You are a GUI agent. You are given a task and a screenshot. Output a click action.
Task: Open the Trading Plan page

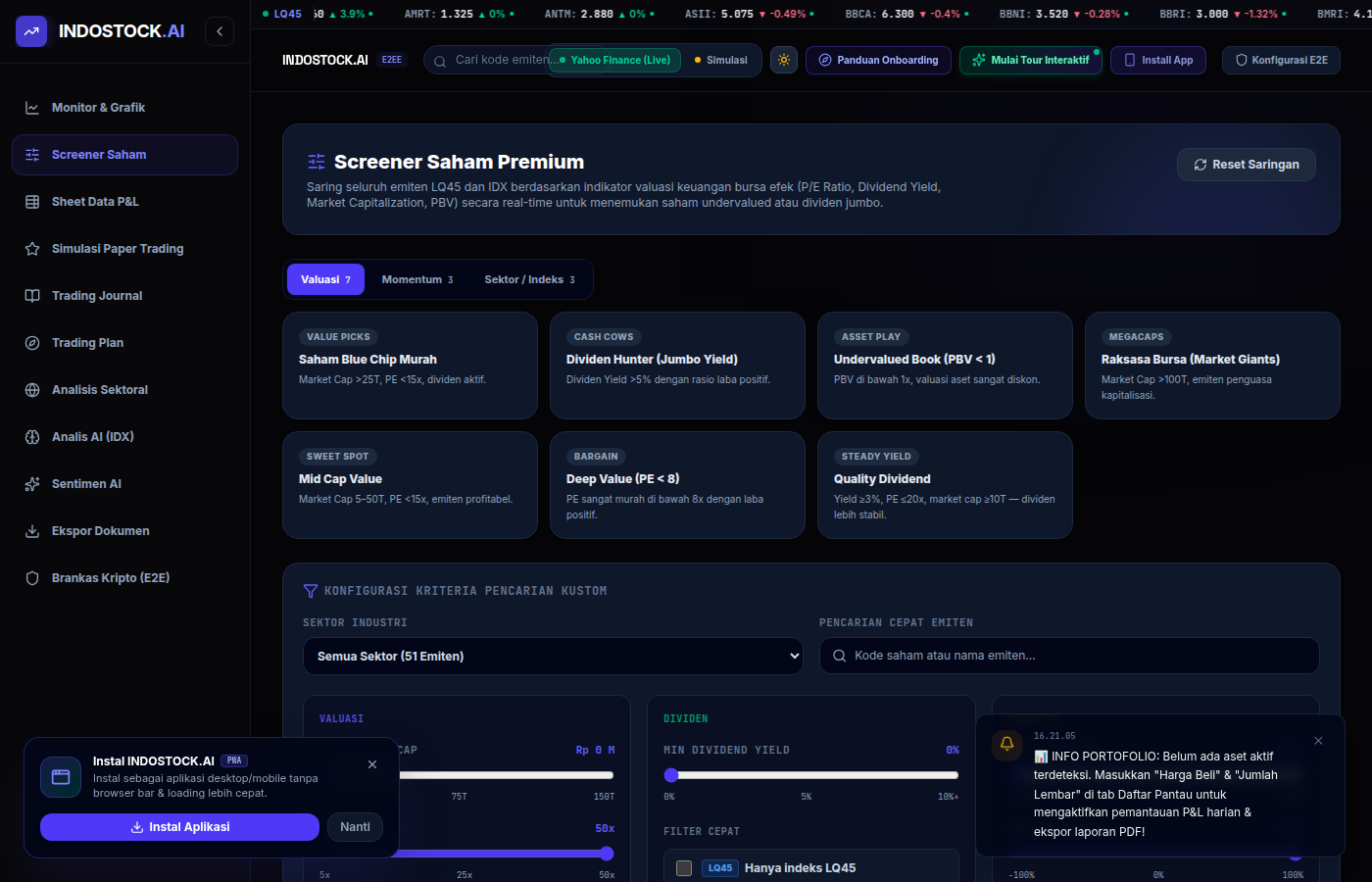(124, 343)
